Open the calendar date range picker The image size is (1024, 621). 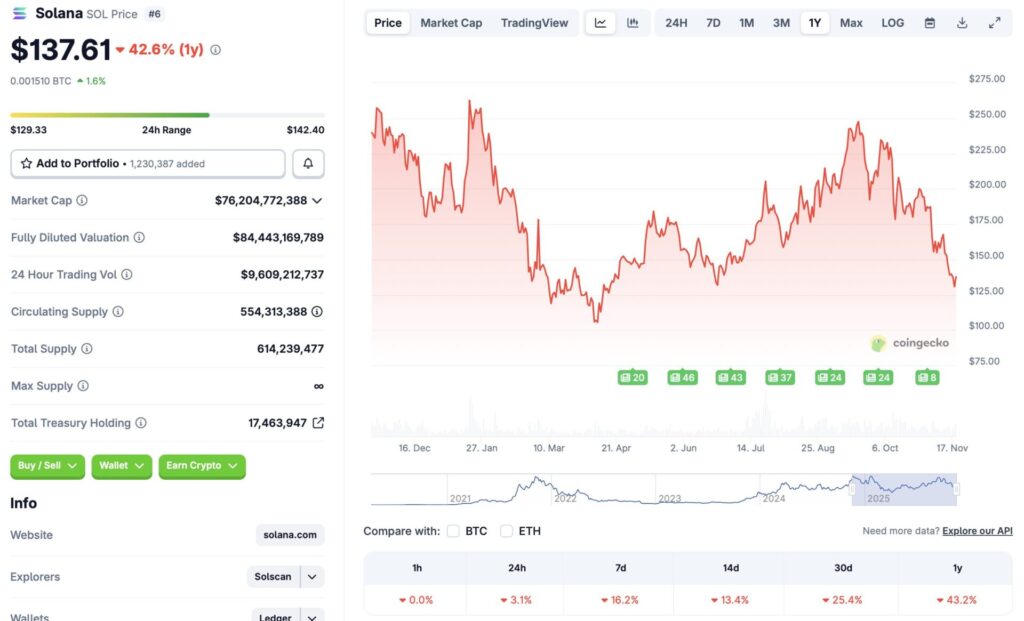coord(931,22)
